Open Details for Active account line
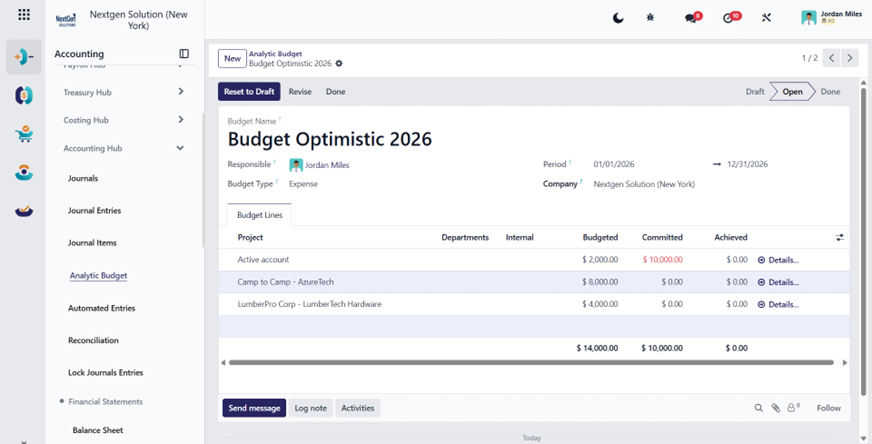The width and height of the screenshot is (872, 444). tap(779, 260)
